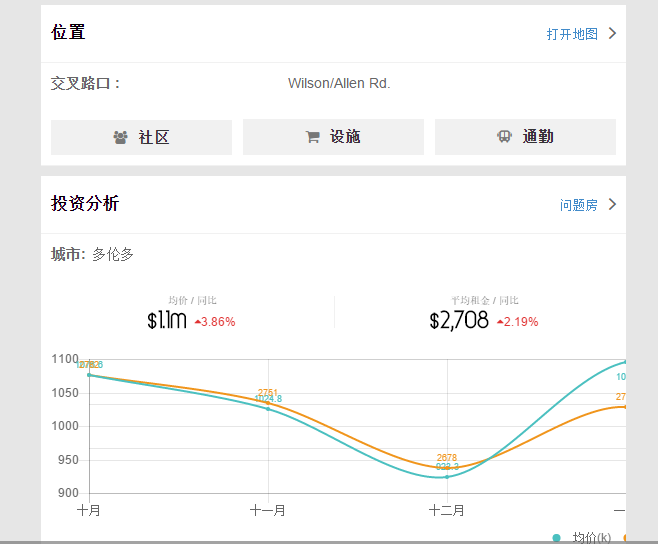Toggle the 均价(k) series legend label
Screen dimensions: 658x544
click(x=591, y=538)
